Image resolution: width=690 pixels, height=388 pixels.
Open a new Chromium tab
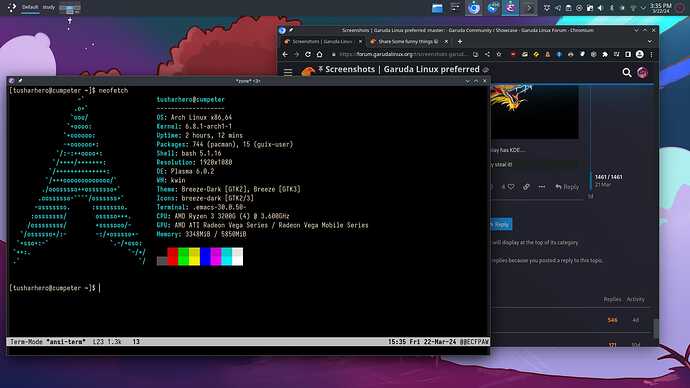click(459, 42)
